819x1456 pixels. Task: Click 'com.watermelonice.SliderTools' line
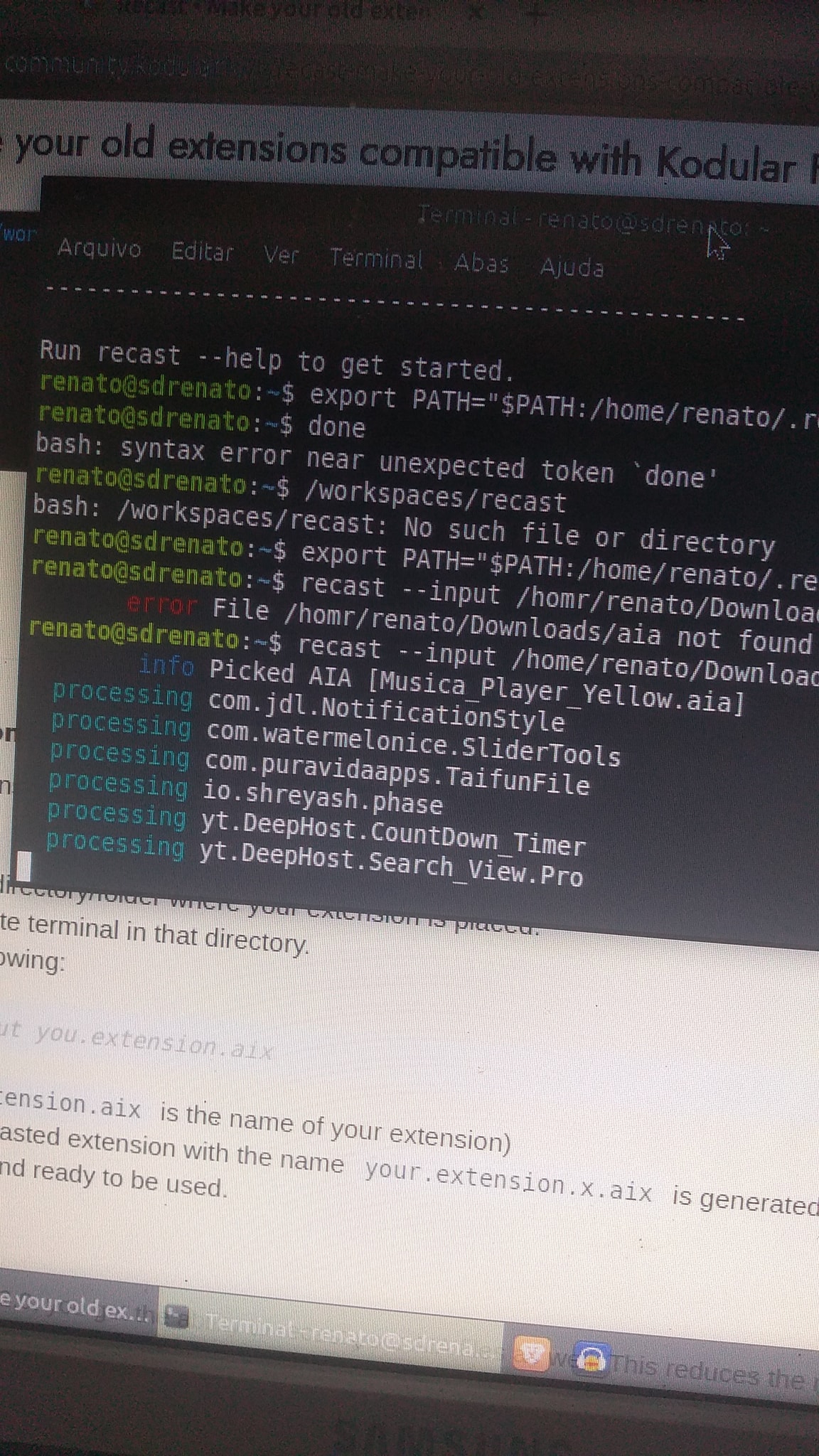(413, 744)
